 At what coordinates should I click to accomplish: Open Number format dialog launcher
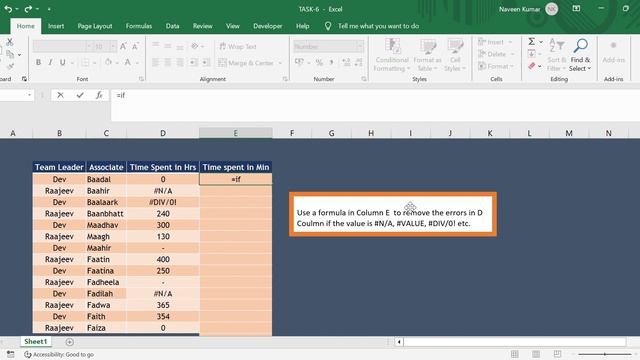click(x=364, y=79)
